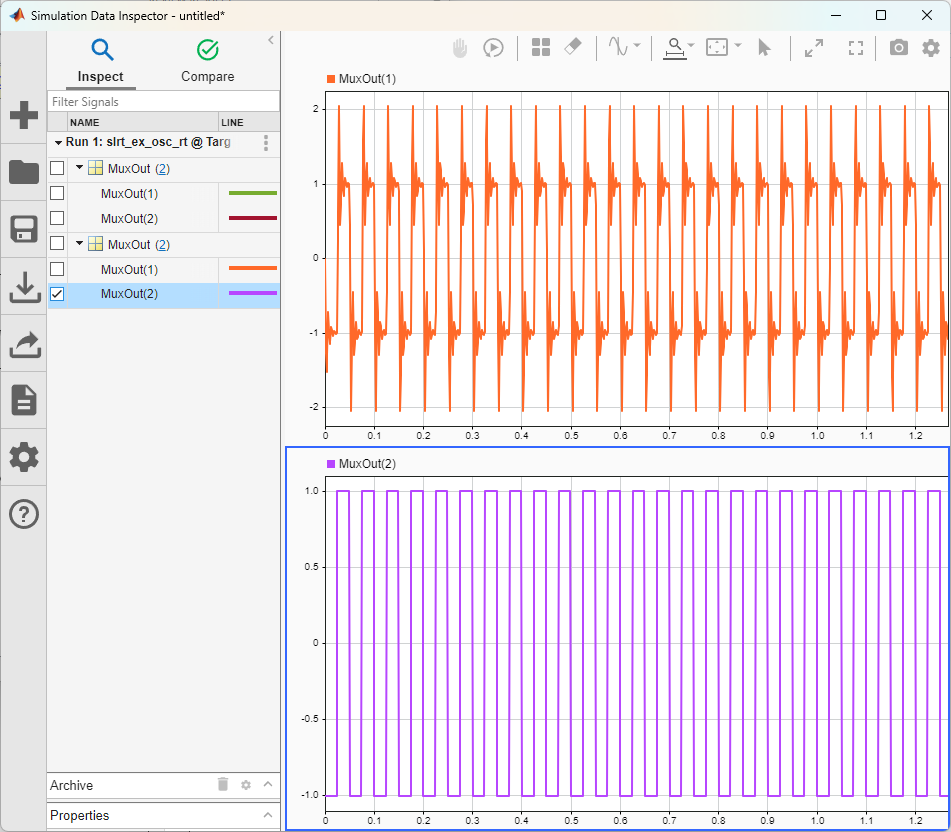Open a session with the folder icon
Viewport: 951px width, 832px height.
[x=23, y=172]
